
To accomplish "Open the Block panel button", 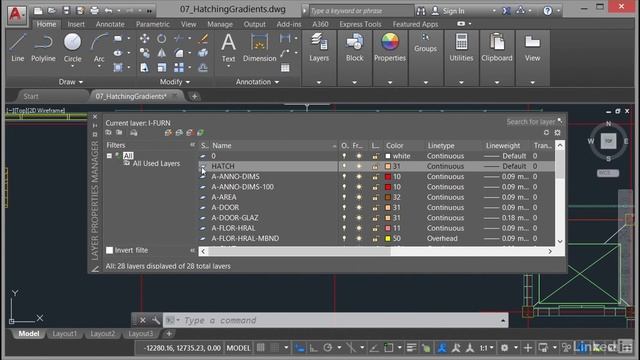I will coord(354,48).
